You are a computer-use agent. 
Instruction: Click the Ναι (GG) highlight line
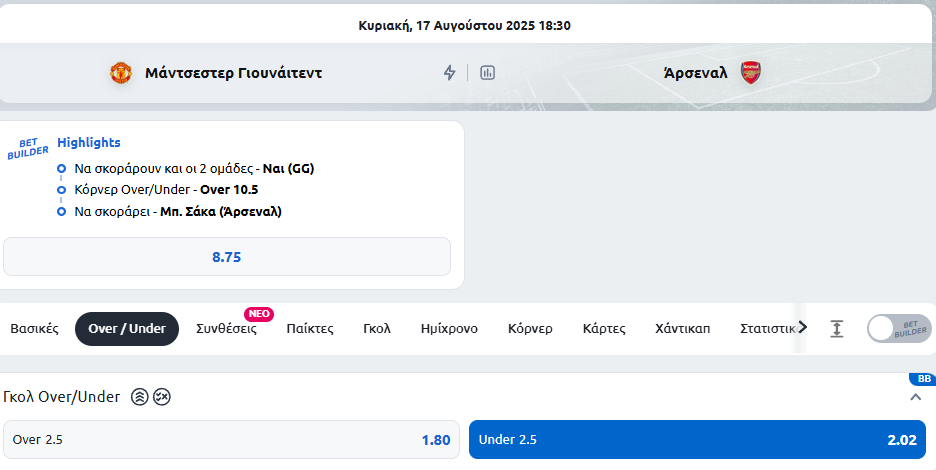tap(194, 168)
